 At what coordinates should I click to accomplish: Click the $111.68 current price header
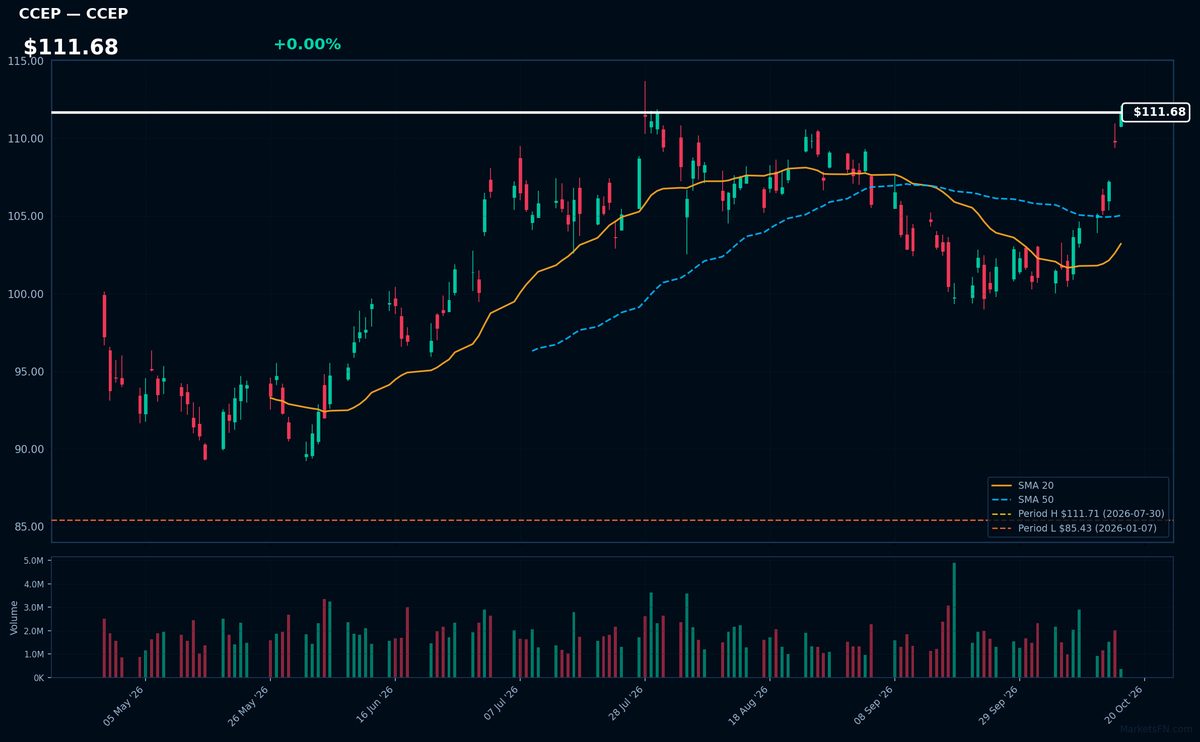coord(71,47)
